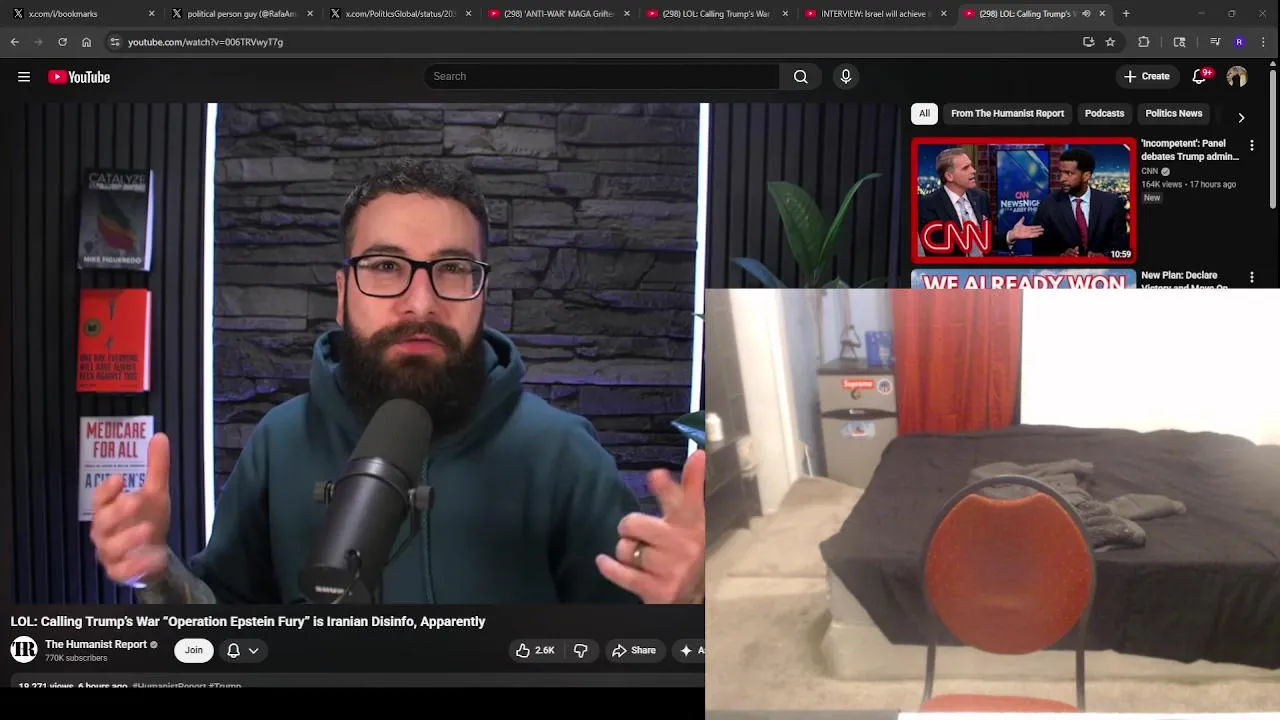Switch to the x.com PoliticsGlobal status tab
Viewport: 1280px width, 720px height.
(400, 14)
